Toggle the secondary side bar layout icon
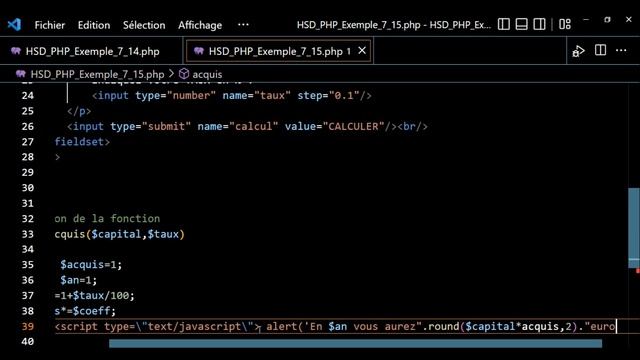The image size is (640, 360). pos(539,24)
